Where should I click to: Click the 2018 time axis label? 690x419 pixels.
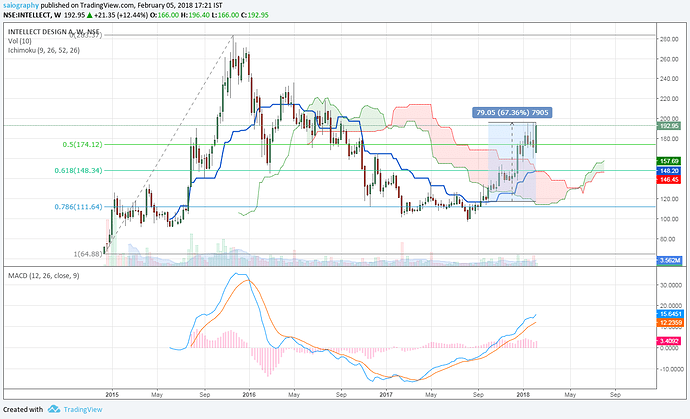coord(523,395)
